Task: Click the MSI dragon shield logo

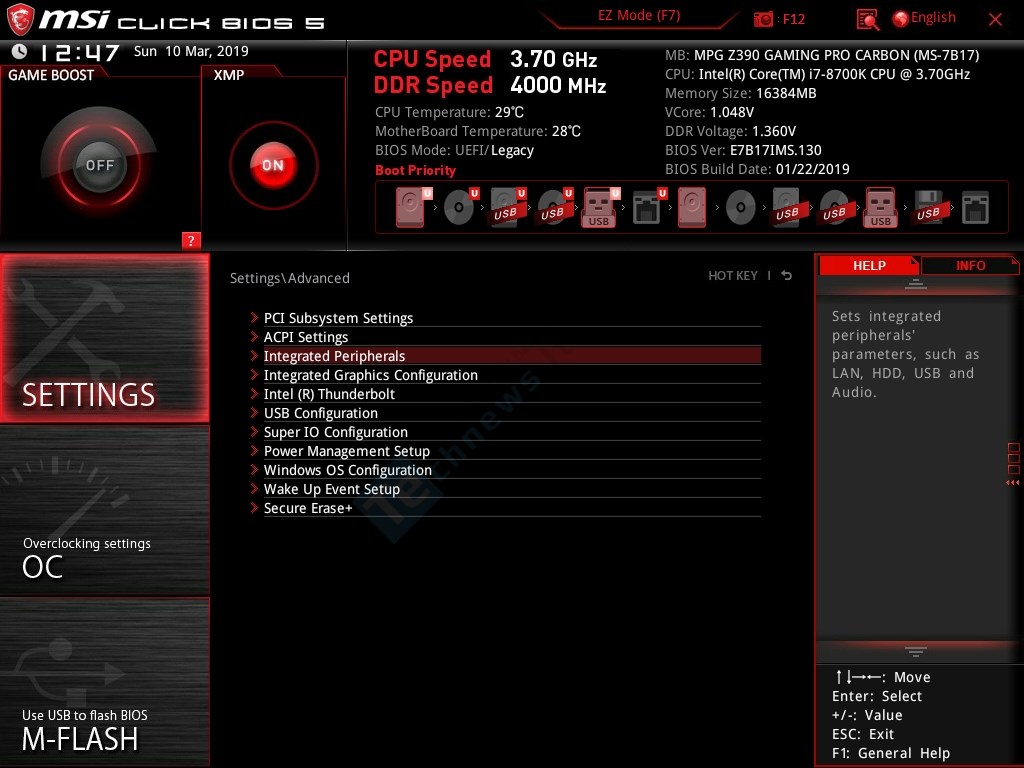Action: [22, 19]
